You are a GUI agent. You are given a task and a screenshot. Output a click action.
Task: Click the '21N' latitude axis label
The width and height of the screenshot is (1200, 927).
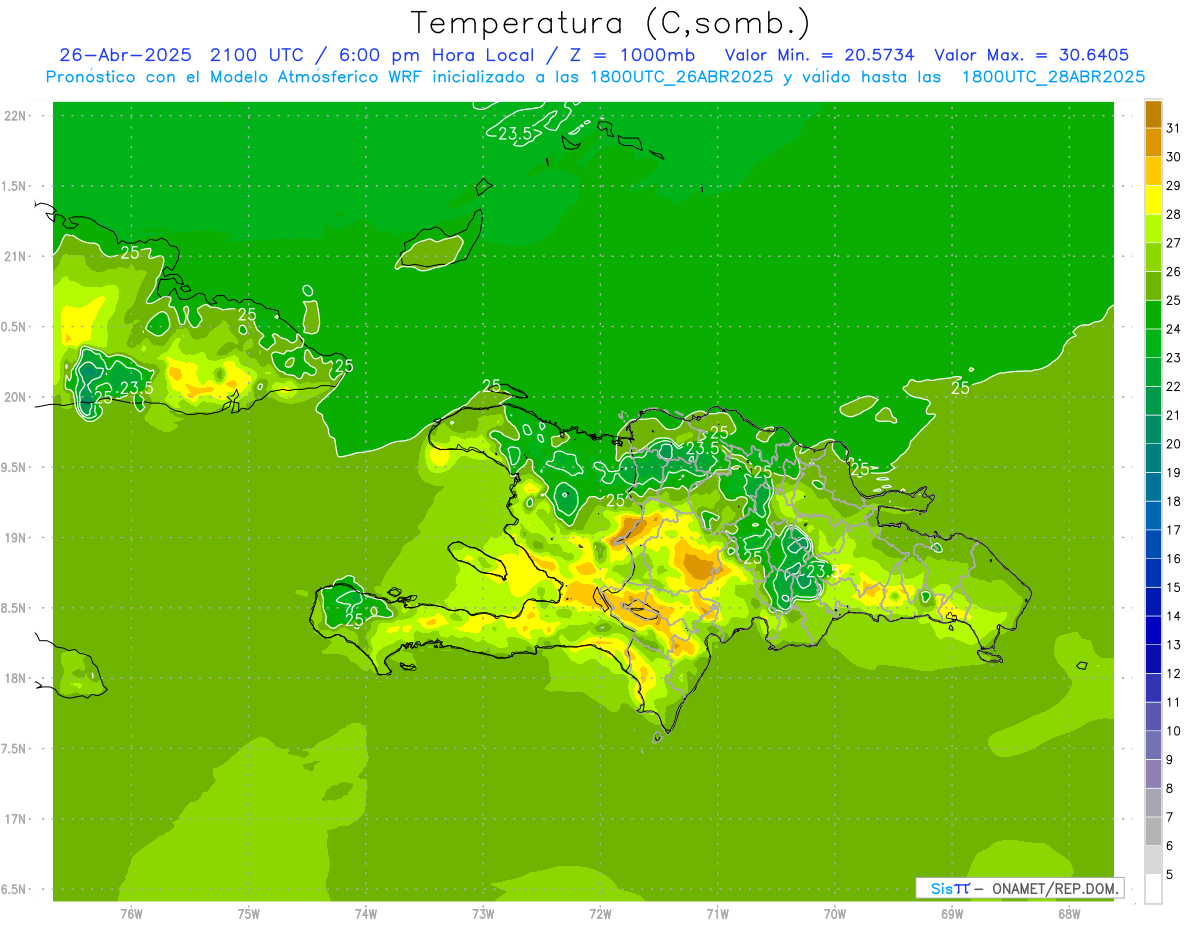click(14, 257)
